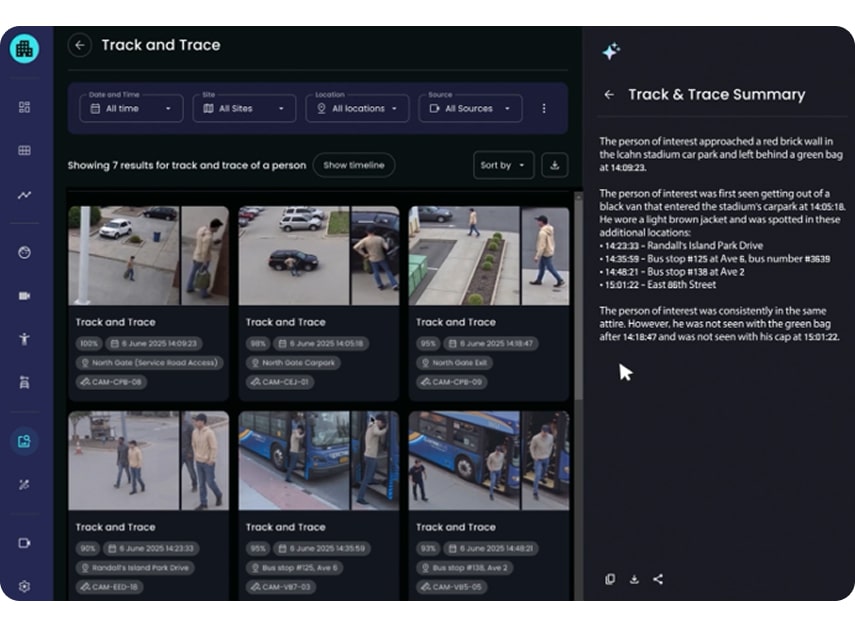The image size is (855, 627).
Task: Open the vehicle icon in sidebar
Action: [24, 382]
